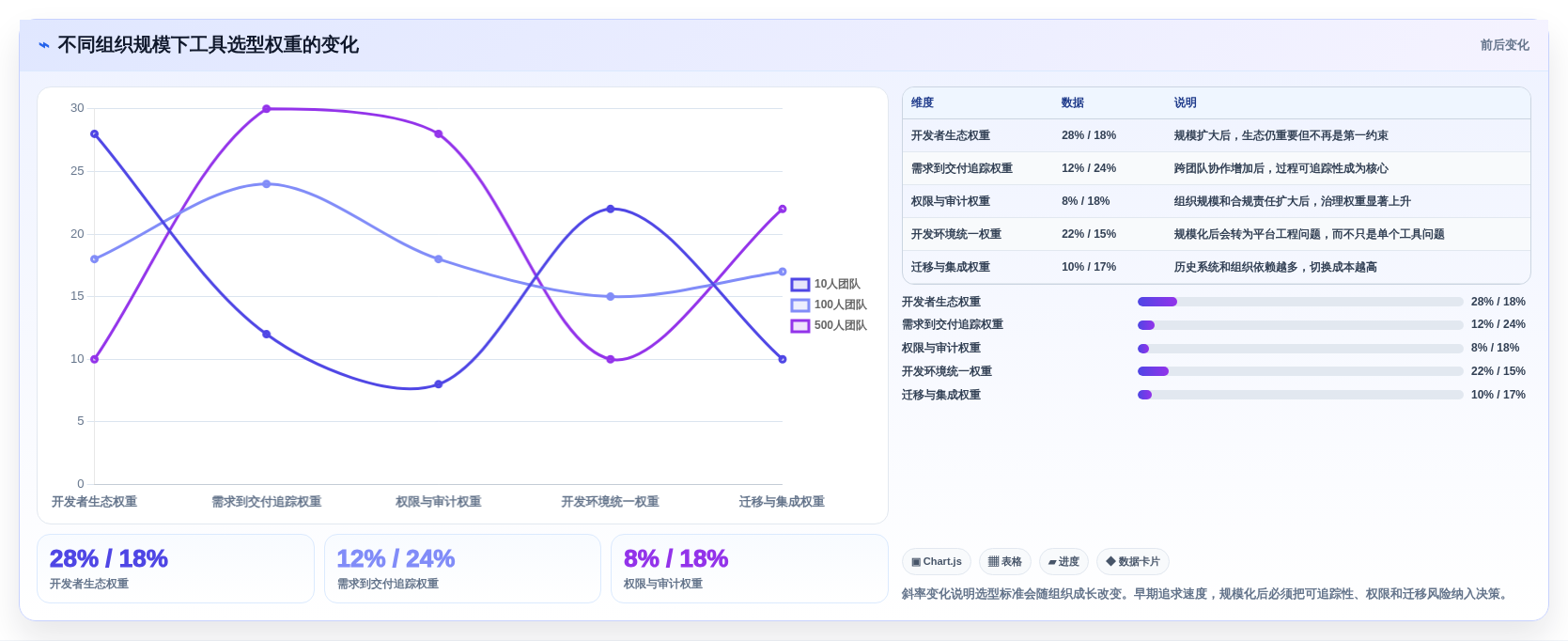Click the 数据 table column header
The width and height of the screenshot is (1568, 641).
(1073, 102)
